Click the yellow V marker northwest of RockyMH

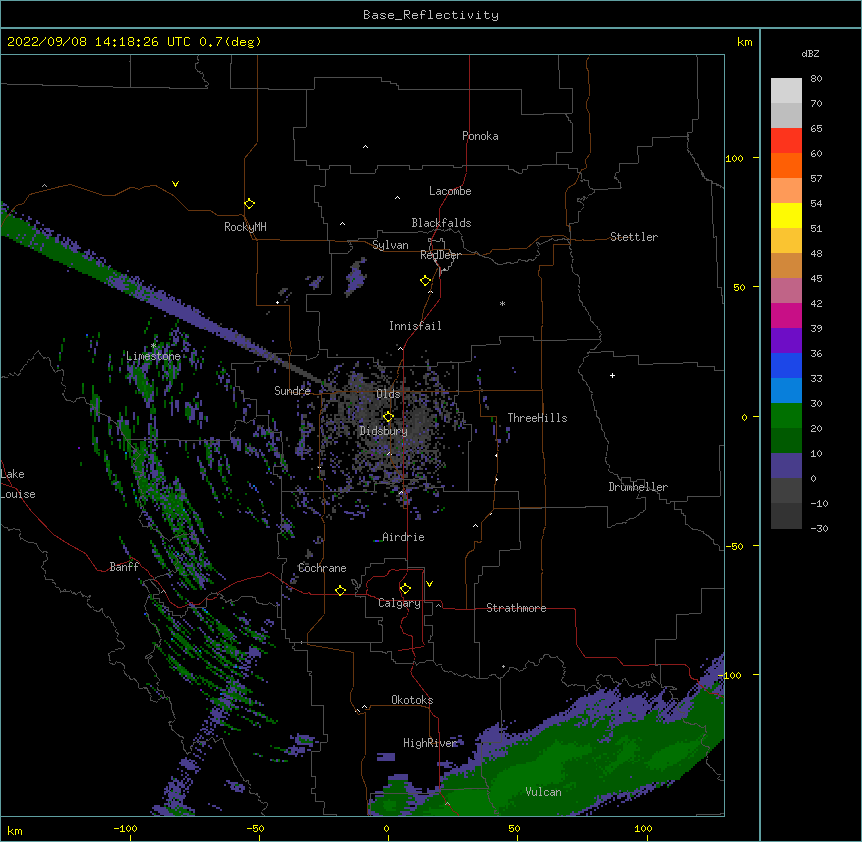(175, 184)
